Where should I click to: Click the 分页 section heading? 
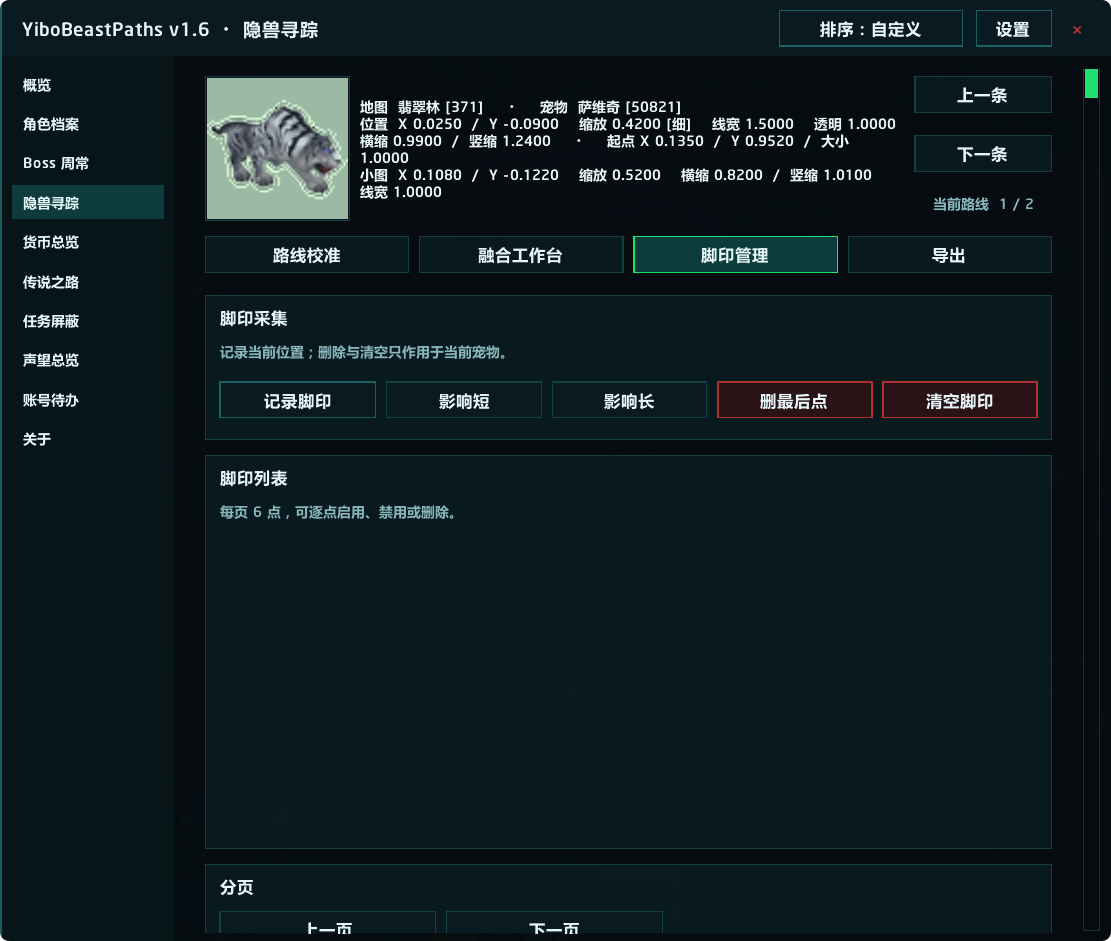click(237, 887)
